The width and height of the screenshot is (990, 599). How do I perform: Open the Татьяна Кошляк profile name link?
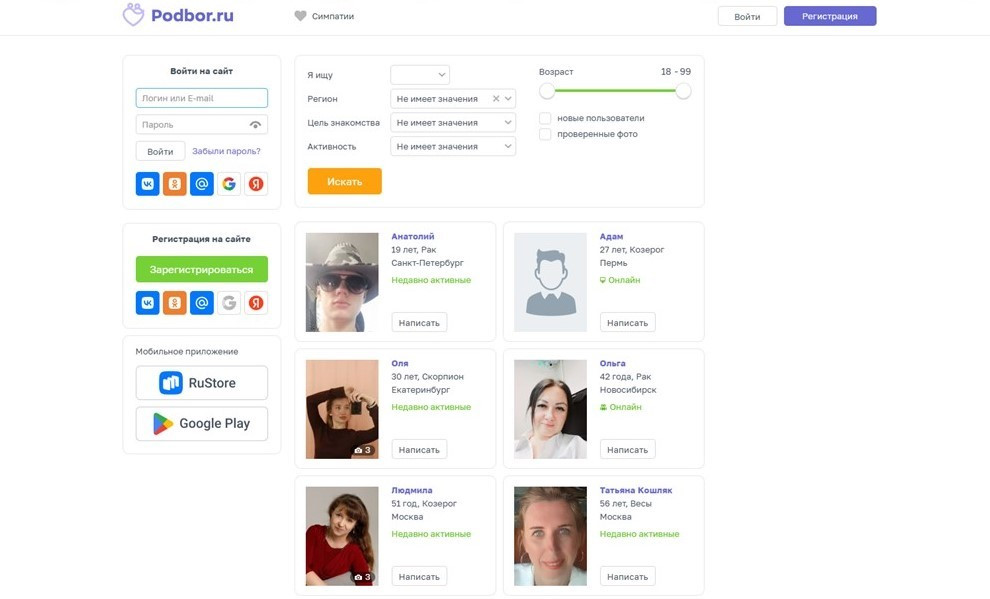coord(636,490)
